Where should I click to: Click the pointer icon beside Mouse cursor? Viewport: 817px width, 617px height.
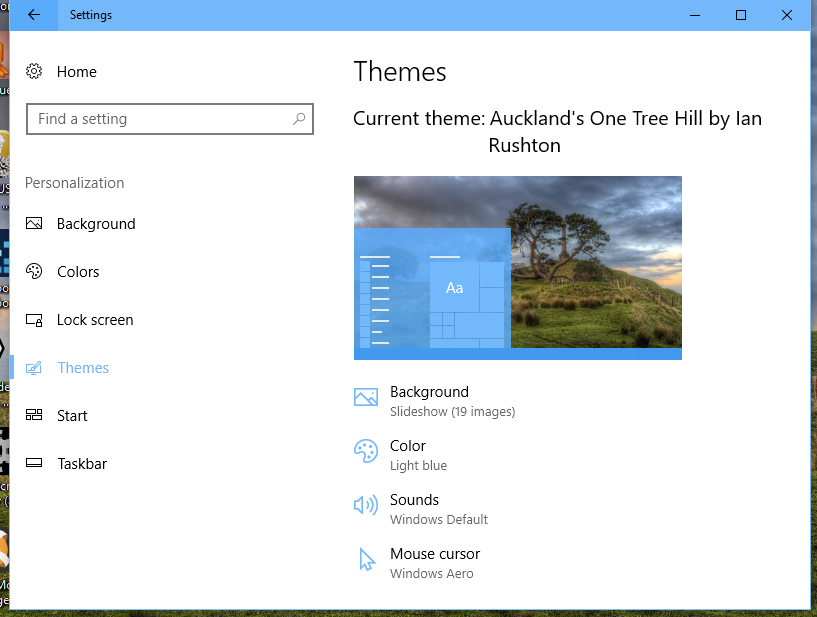coord(366,560)
